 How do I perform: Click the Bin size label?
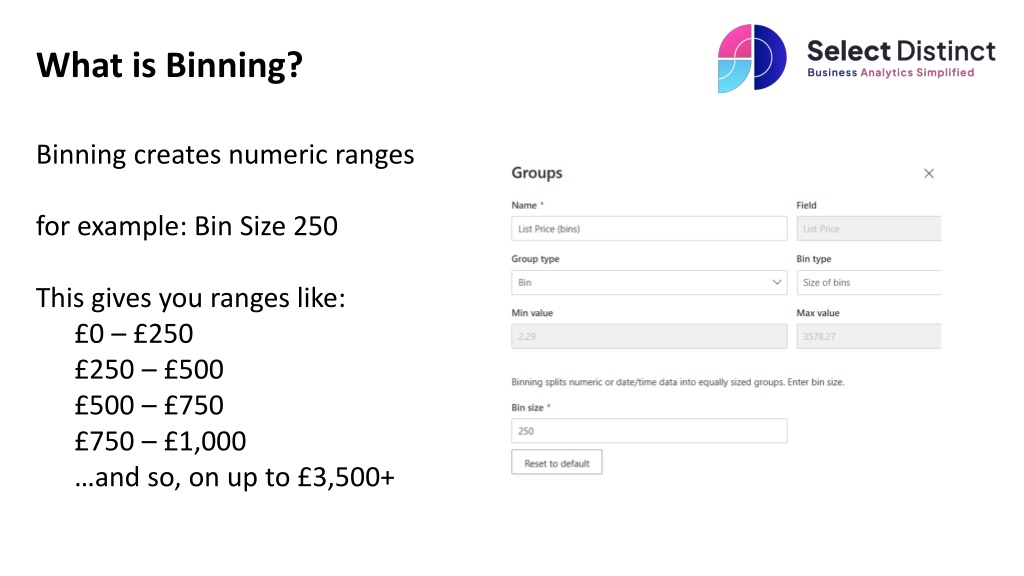pyautogui.click(x=528, y=408)
